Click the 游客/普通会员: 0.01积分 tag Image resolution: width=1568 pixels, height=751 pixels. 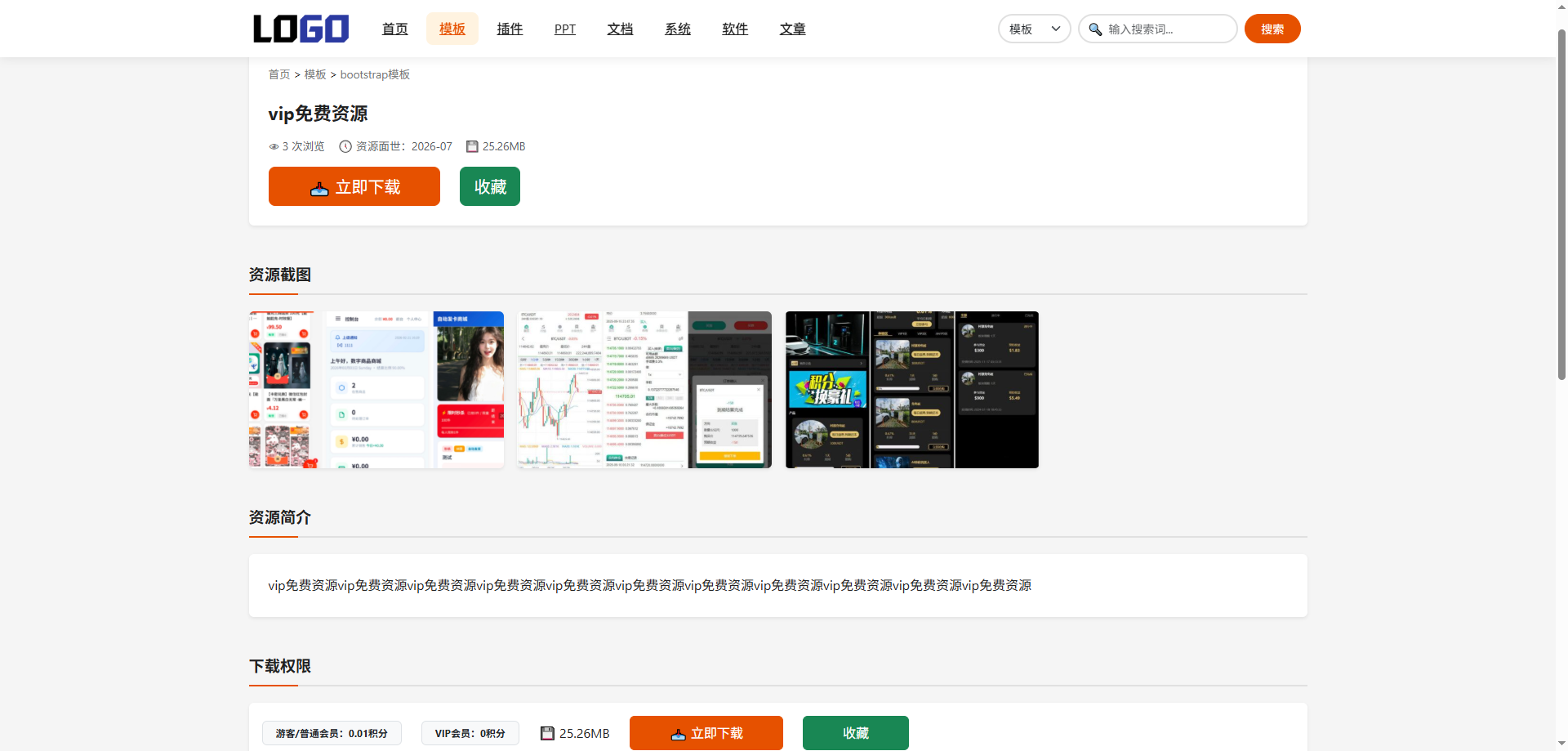332,733
